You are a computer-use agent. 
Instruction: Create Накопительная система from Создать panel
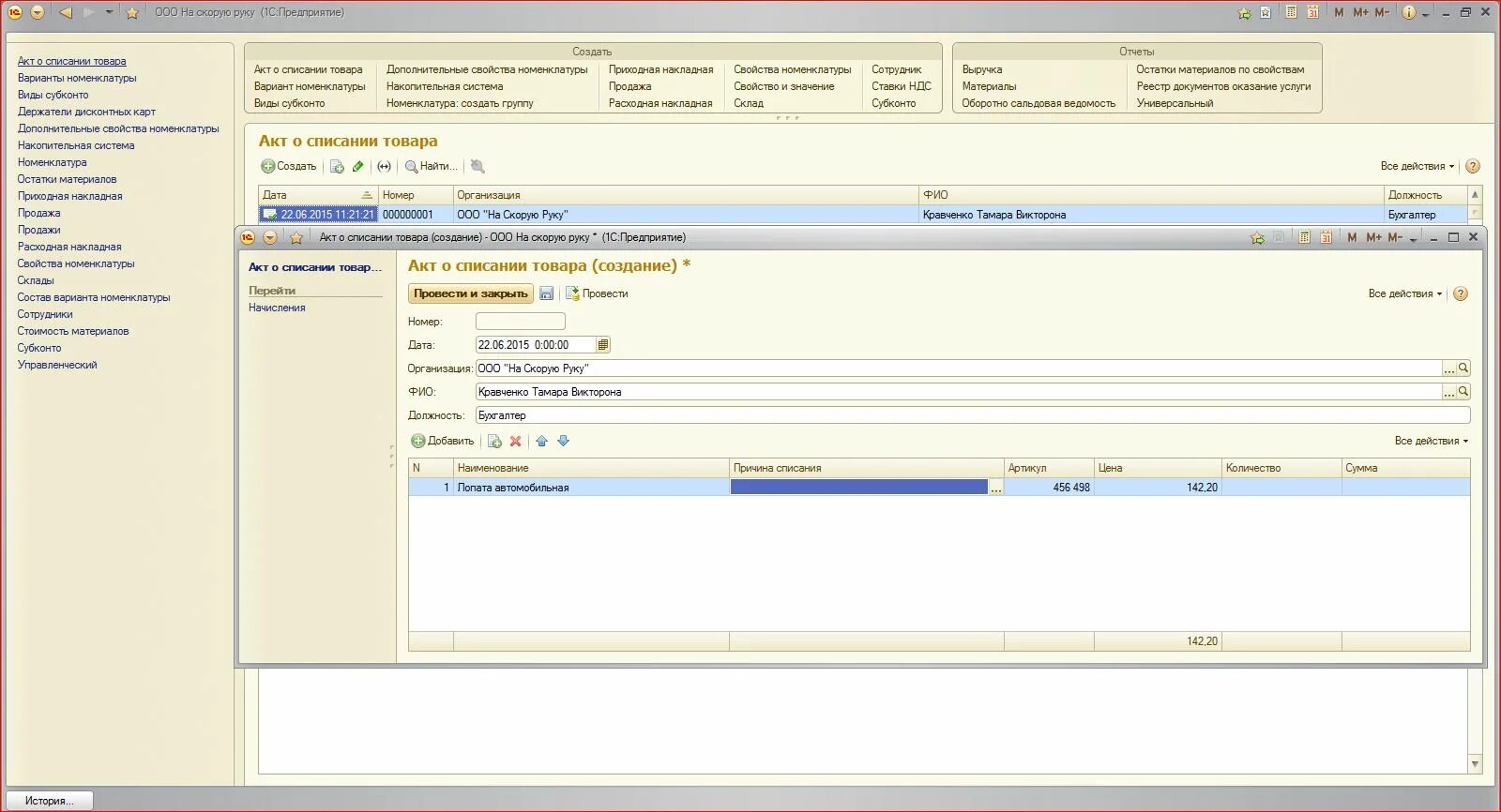pos(445,86)
